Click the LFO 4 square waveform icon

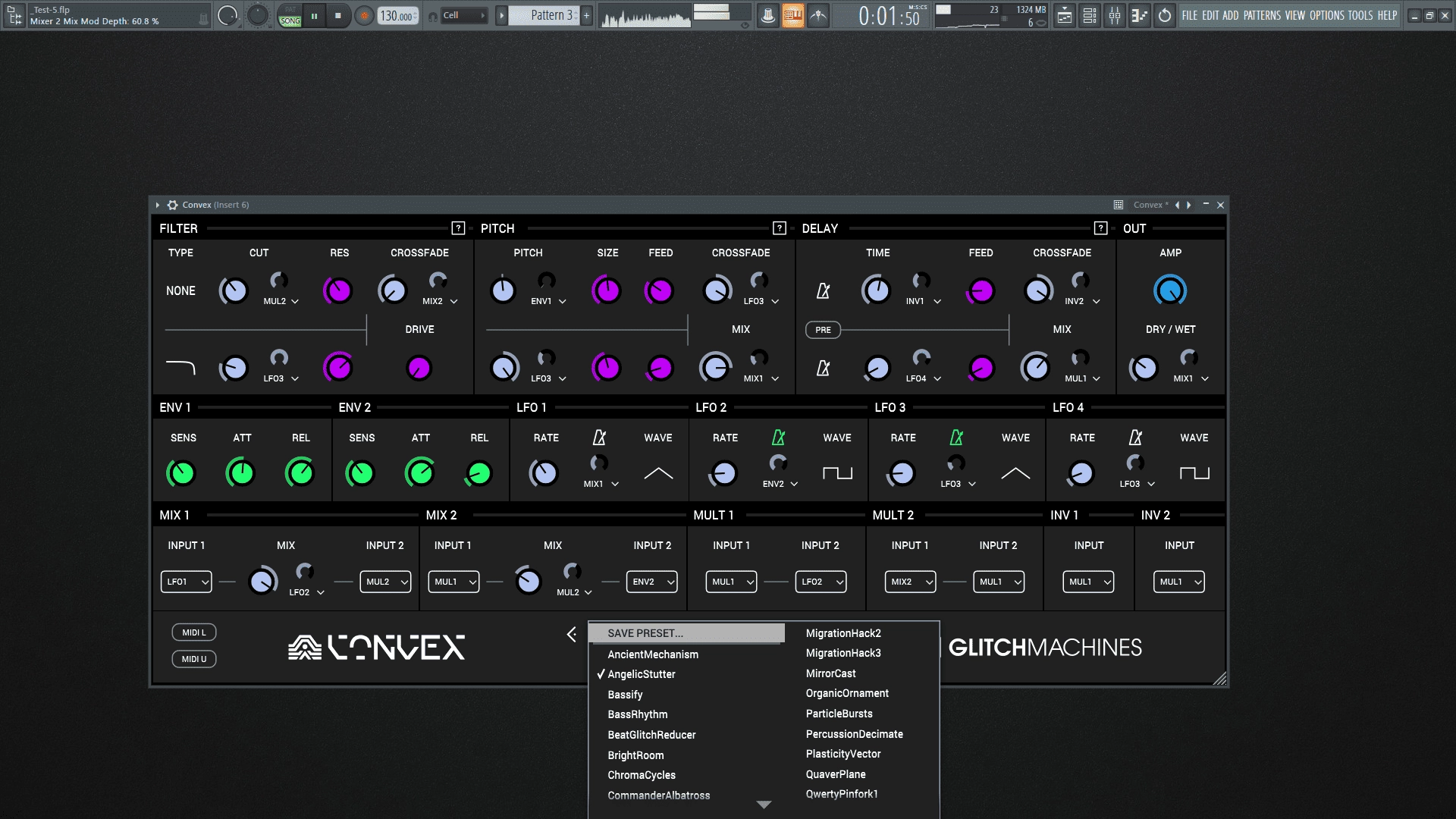(x=1194, y=473)
